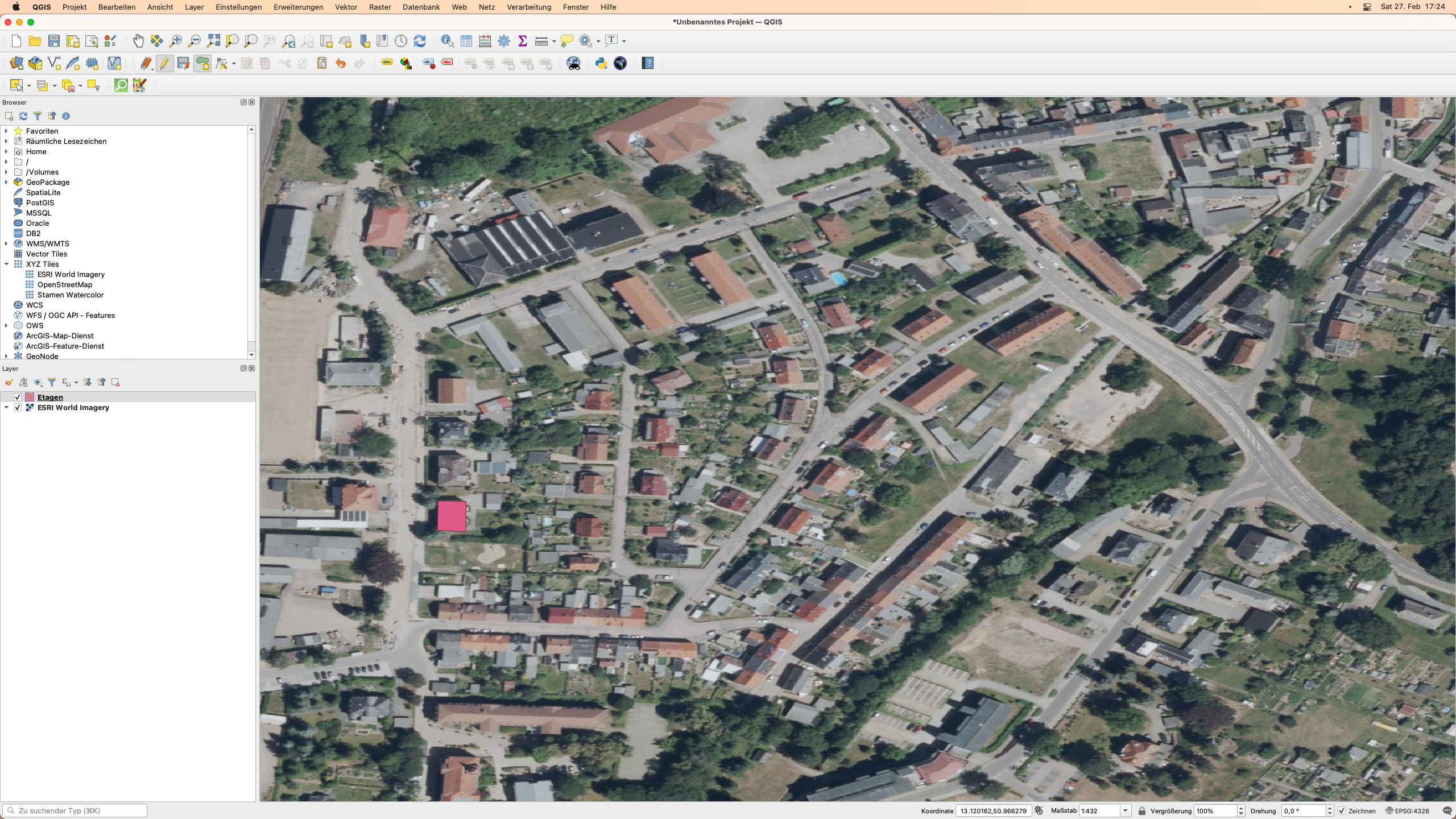The image size is (1456, 819).
Task: Click the pink polygon on the map
Action: coord(452,516)
